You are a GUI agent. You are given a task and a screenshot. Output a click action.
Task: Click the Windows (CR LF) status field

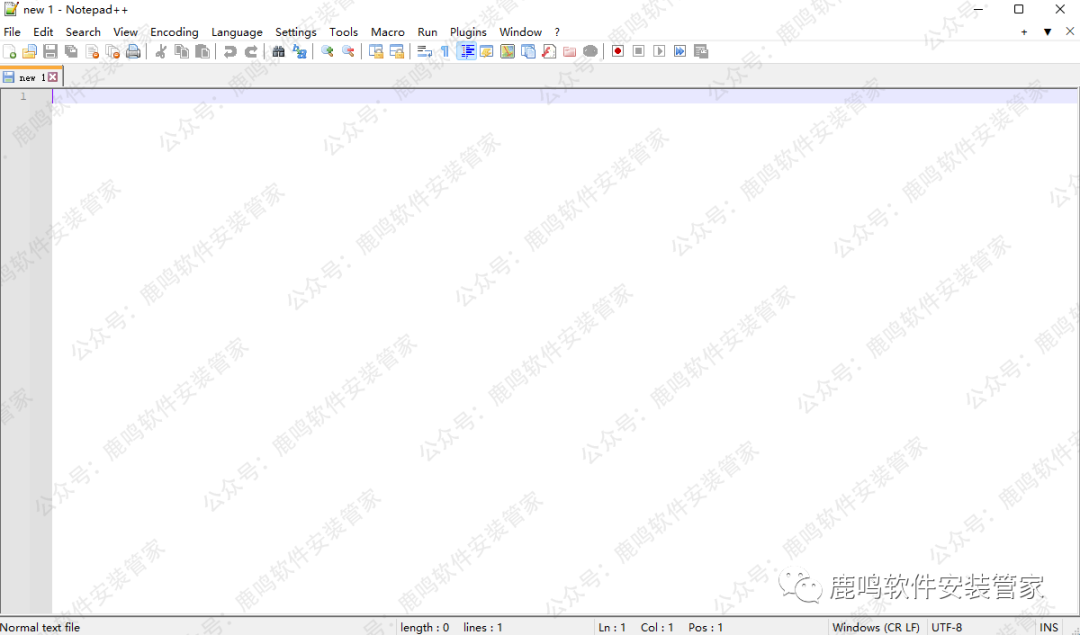(x=875, y=627)
